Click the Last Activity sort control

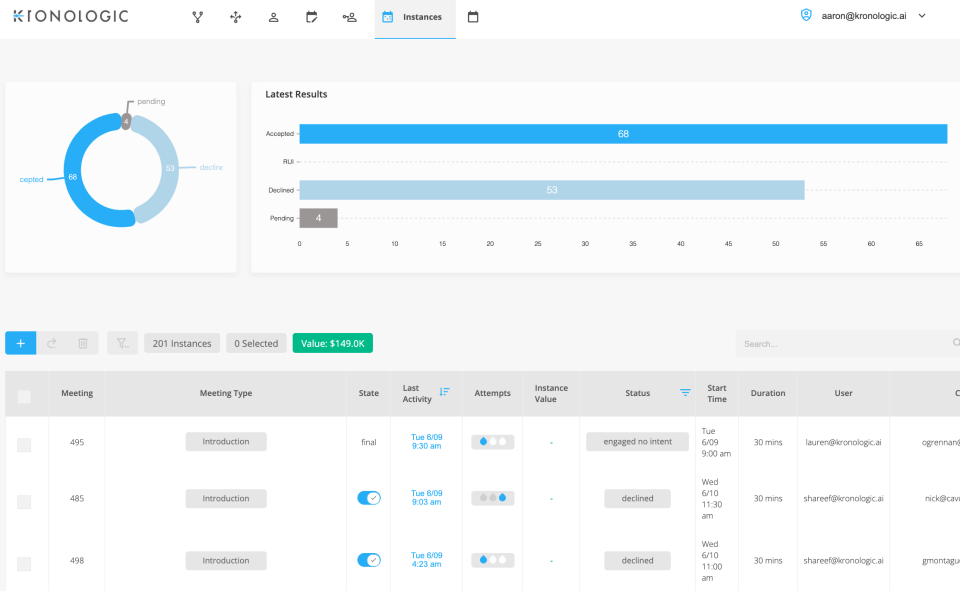(445, 391)
